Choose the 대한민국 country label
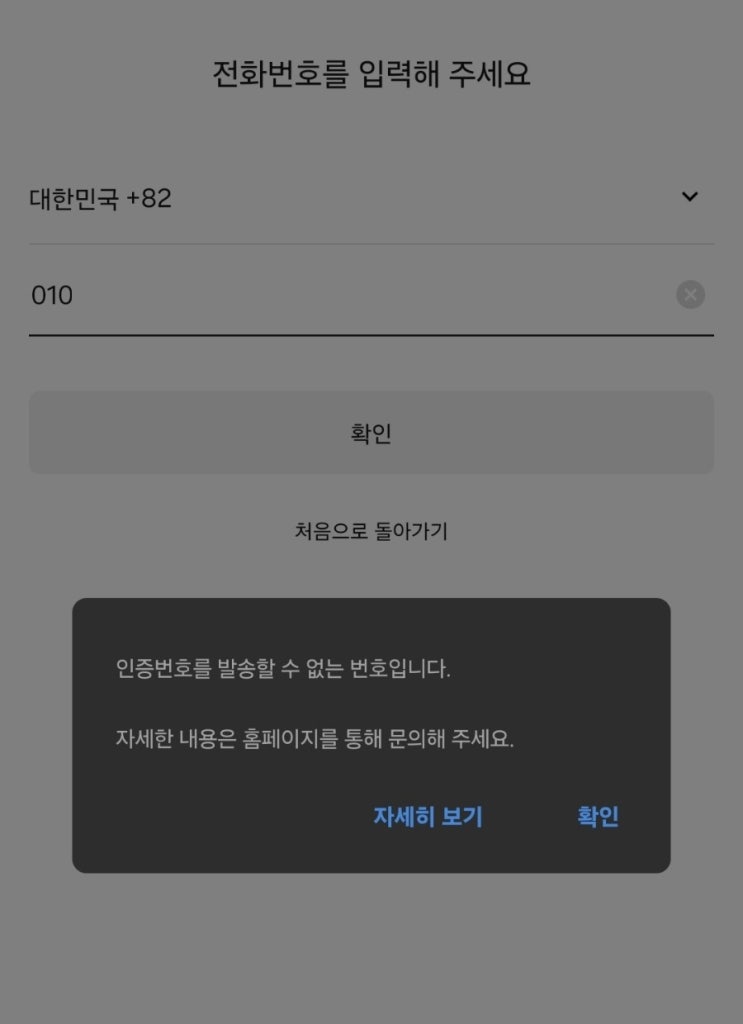The width and height of the screenshot is (743, 1024). tap(74, 199)
